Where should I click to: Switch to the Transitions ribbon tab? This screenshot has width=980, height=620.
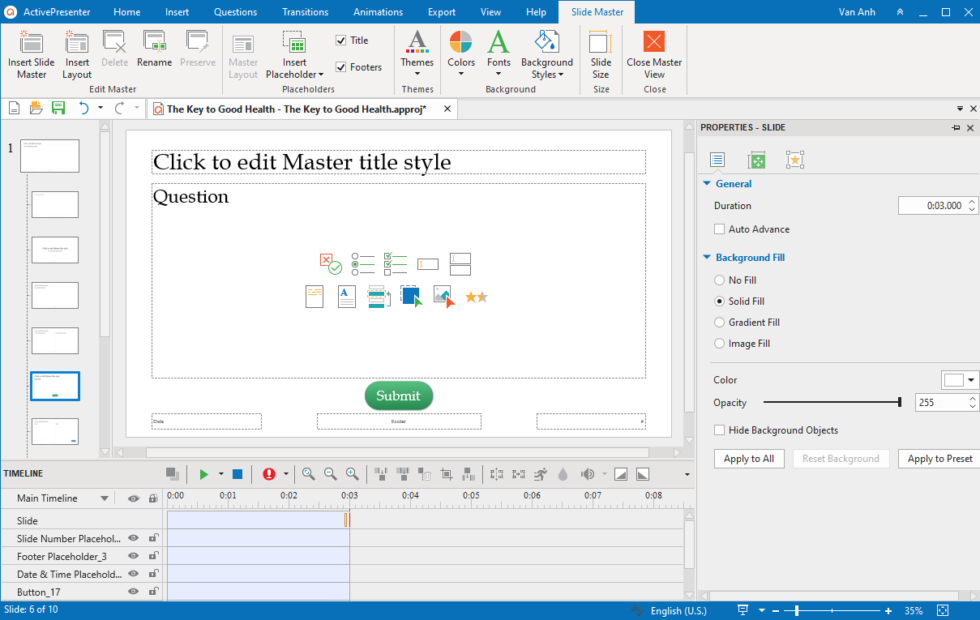pos(304,12)
